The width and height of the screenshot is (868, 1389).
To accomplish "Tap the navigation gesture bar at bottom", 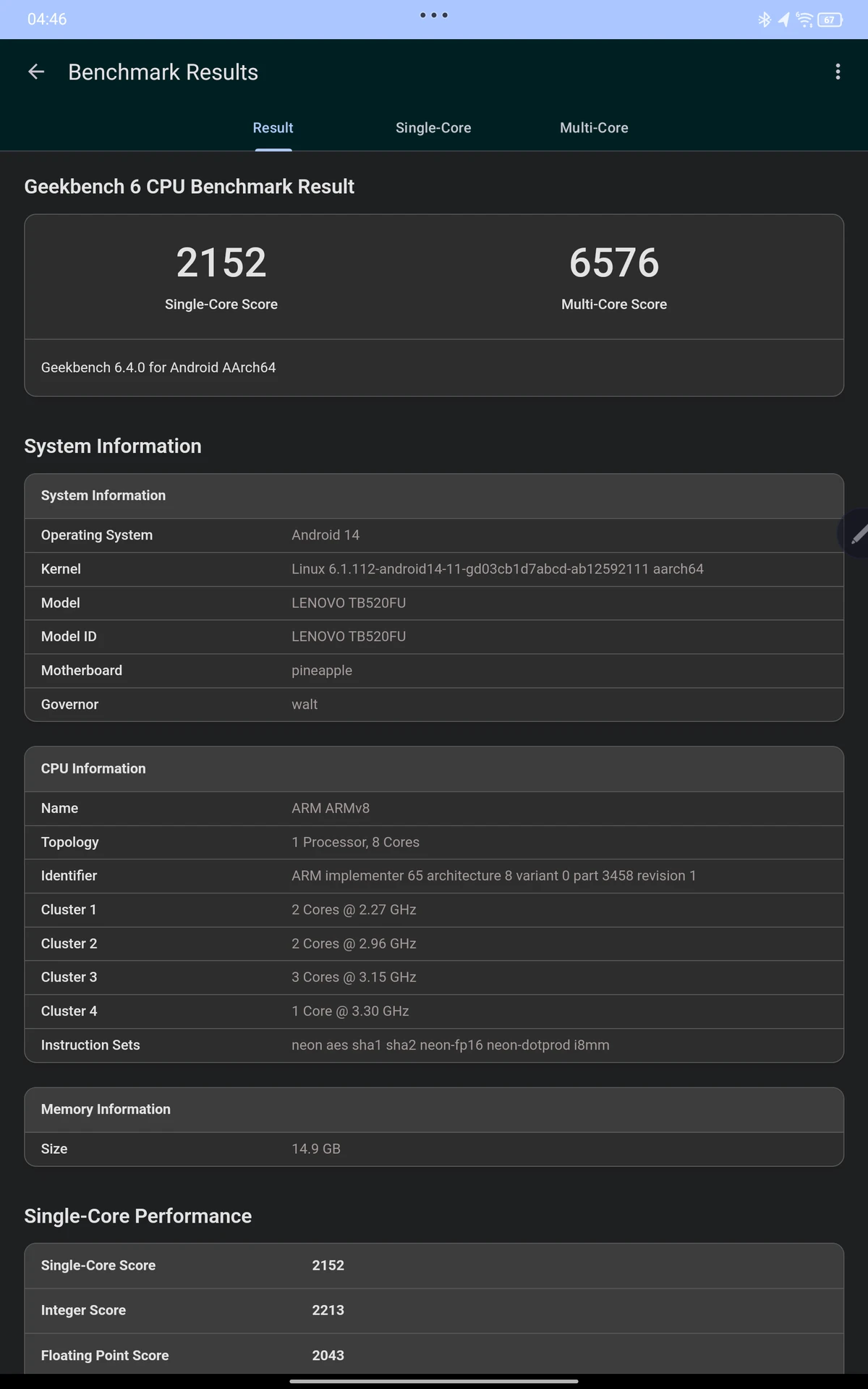I will [434, 1381].
